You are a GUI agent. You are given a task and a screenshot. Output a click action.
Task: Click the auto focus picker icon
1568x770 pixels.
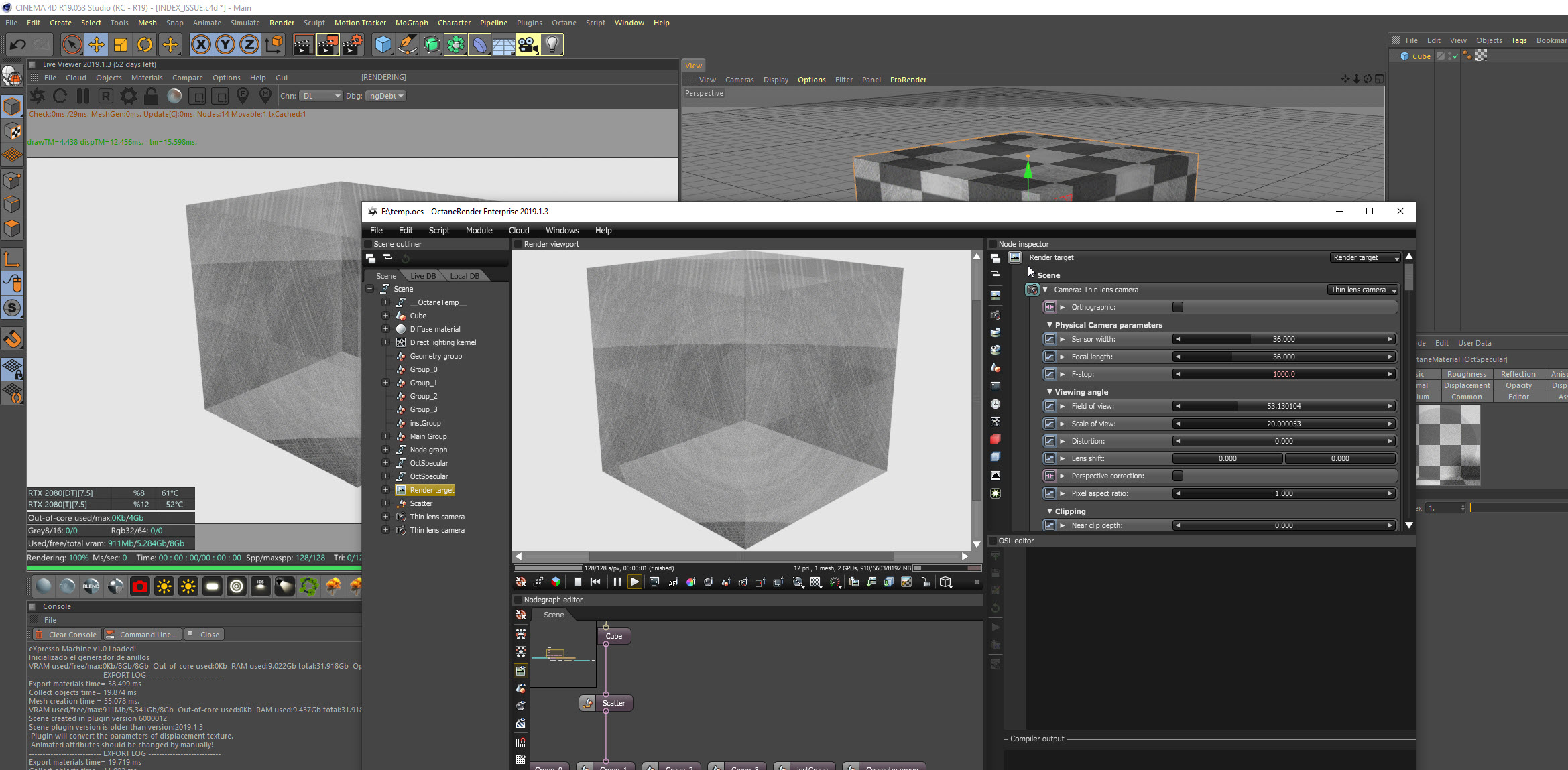click(673, 582)
